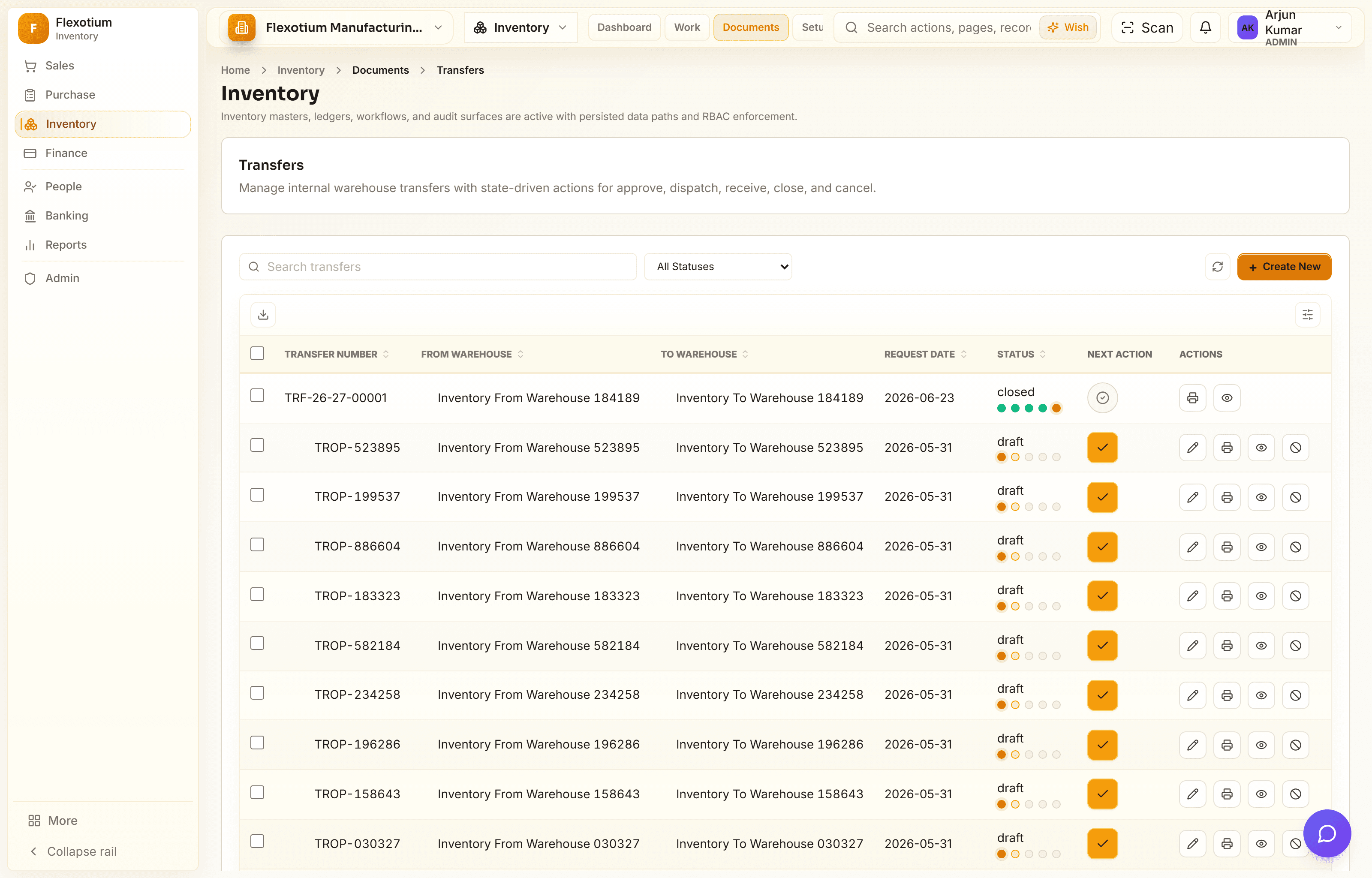The width and height of the screenshot is (1372, 878).
Task: Print transfer TROP-199537
Action: (x=1227, y=497)
